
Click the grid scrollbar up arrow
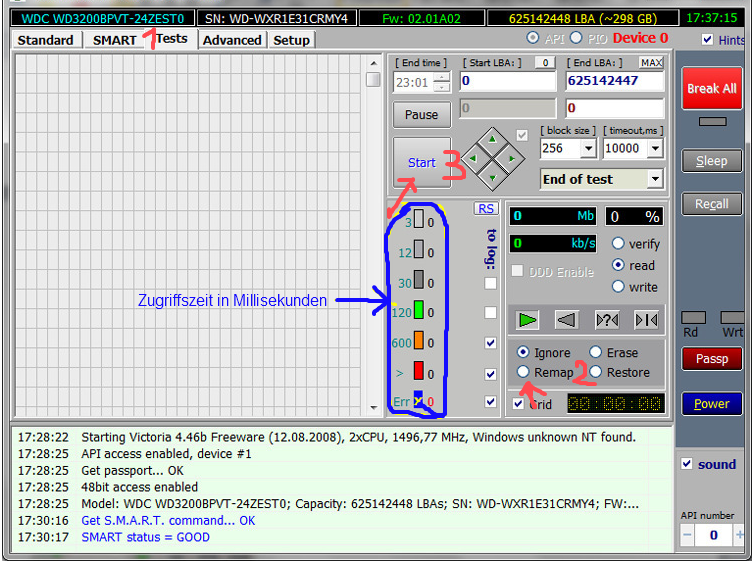pyautogui.click(x=374, y=63)
